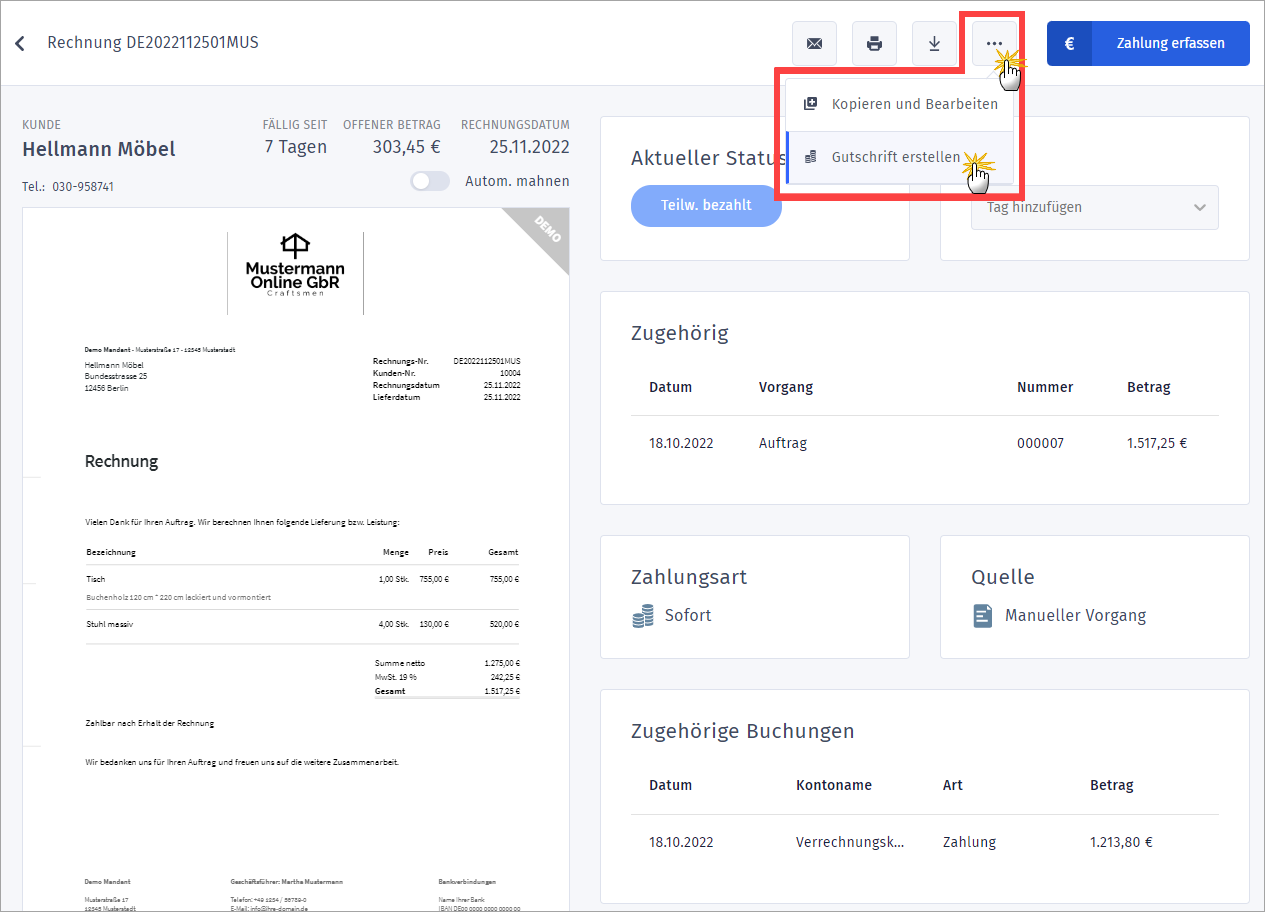Choose Gutschrift erstellen from the menu
This screenshot has width=1265, height=912.
click(895, 157)
